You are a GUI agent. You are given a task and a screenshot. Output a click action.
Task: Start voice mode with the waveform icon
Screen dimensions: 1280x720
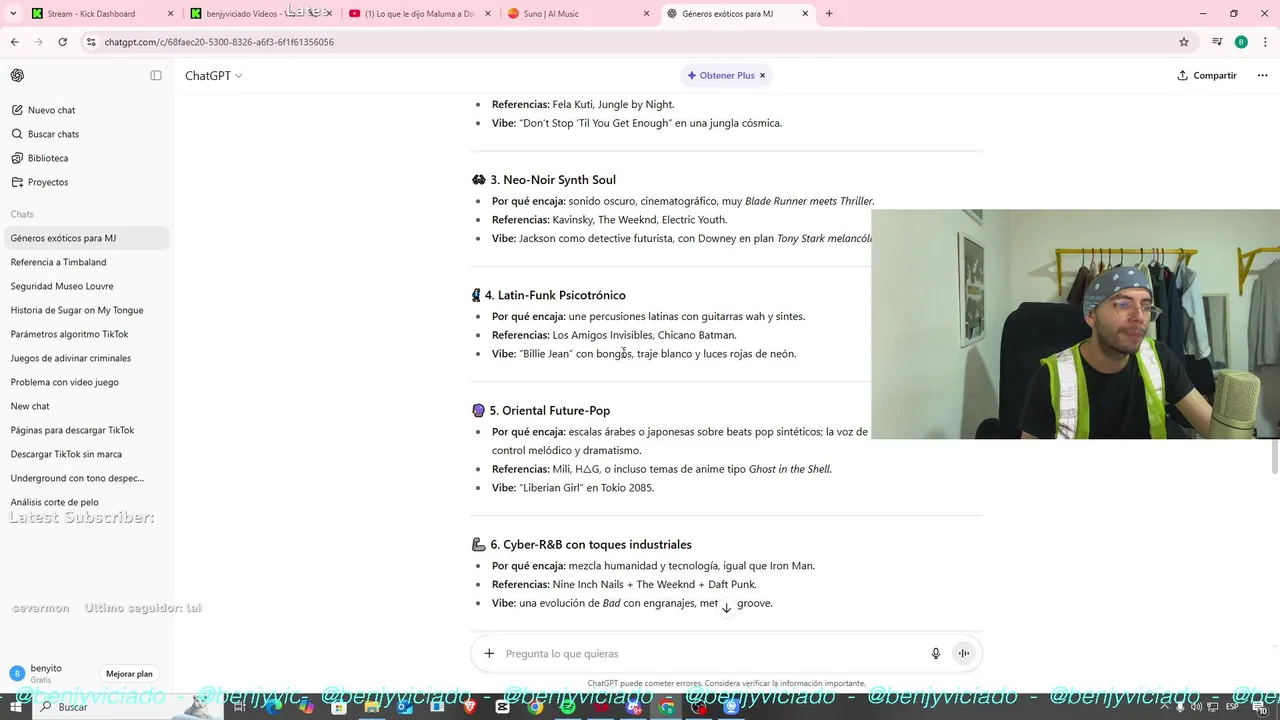pyautogui.click(x=964, y=653)
